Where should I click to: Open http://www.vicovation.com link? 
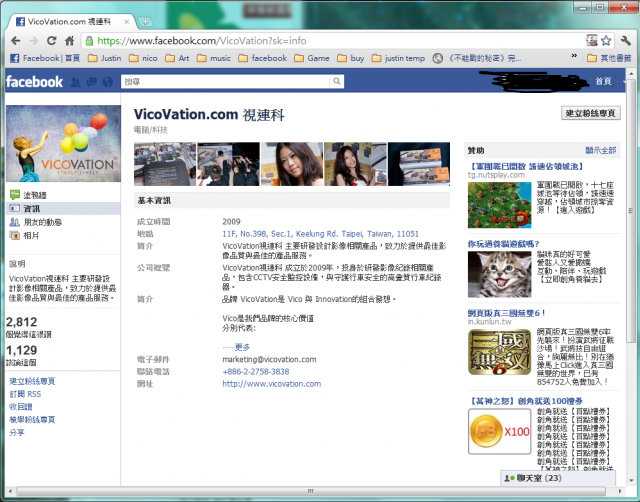click(271, 384)
